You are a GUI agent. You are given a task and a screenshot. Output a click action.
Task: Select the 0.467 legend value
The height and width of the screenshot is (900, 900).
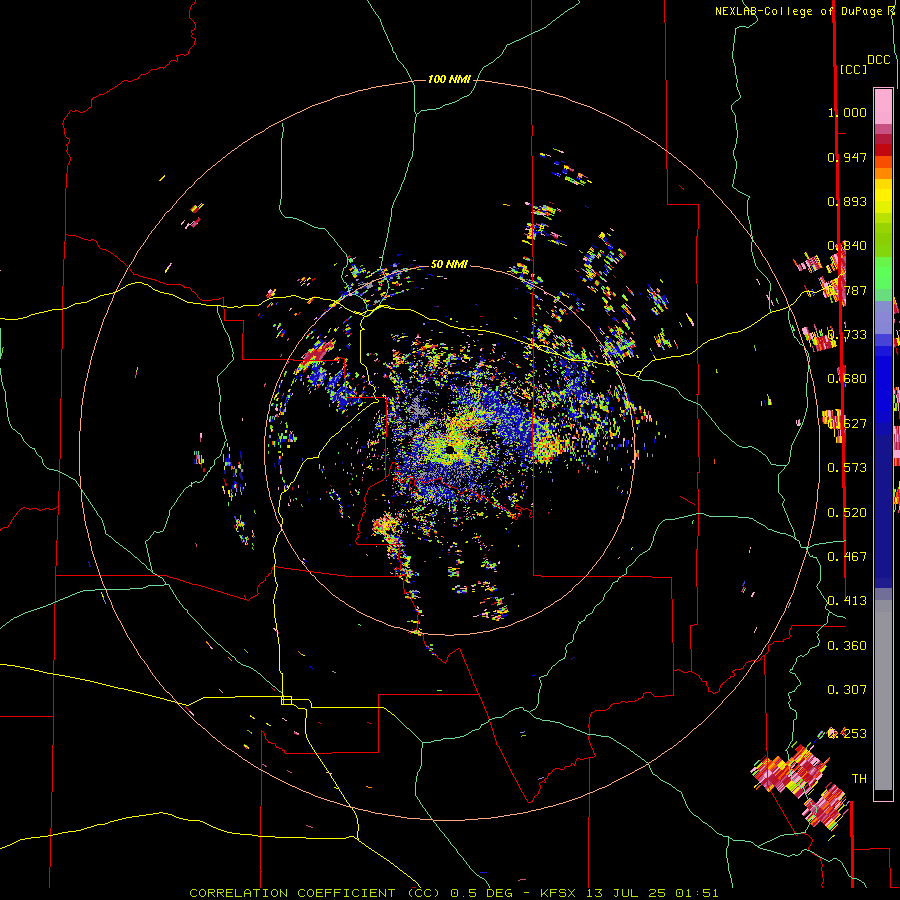pyautogui.click(x=847, y=557)
